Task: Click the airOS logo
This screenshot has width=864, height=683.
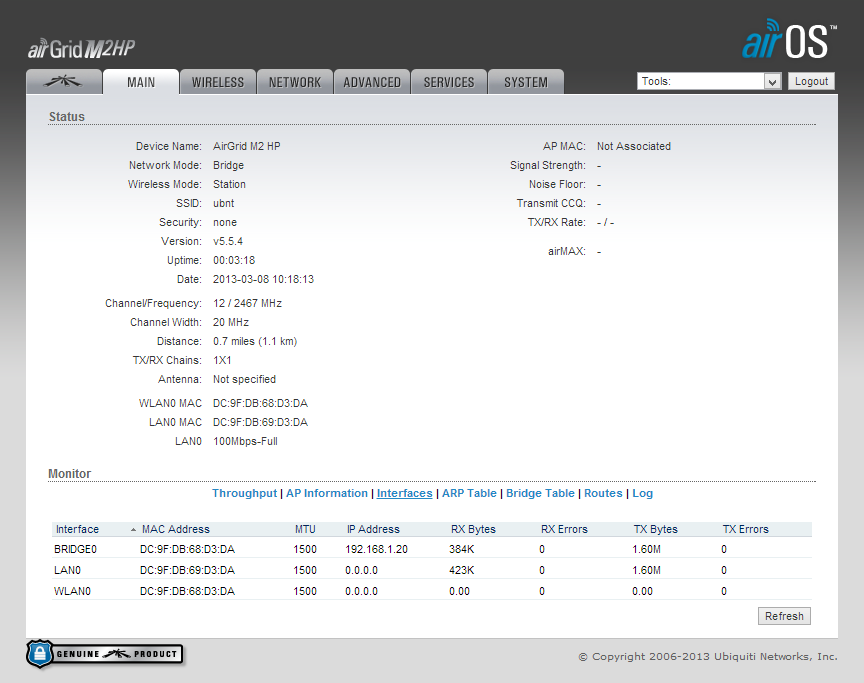Action: 789,40
